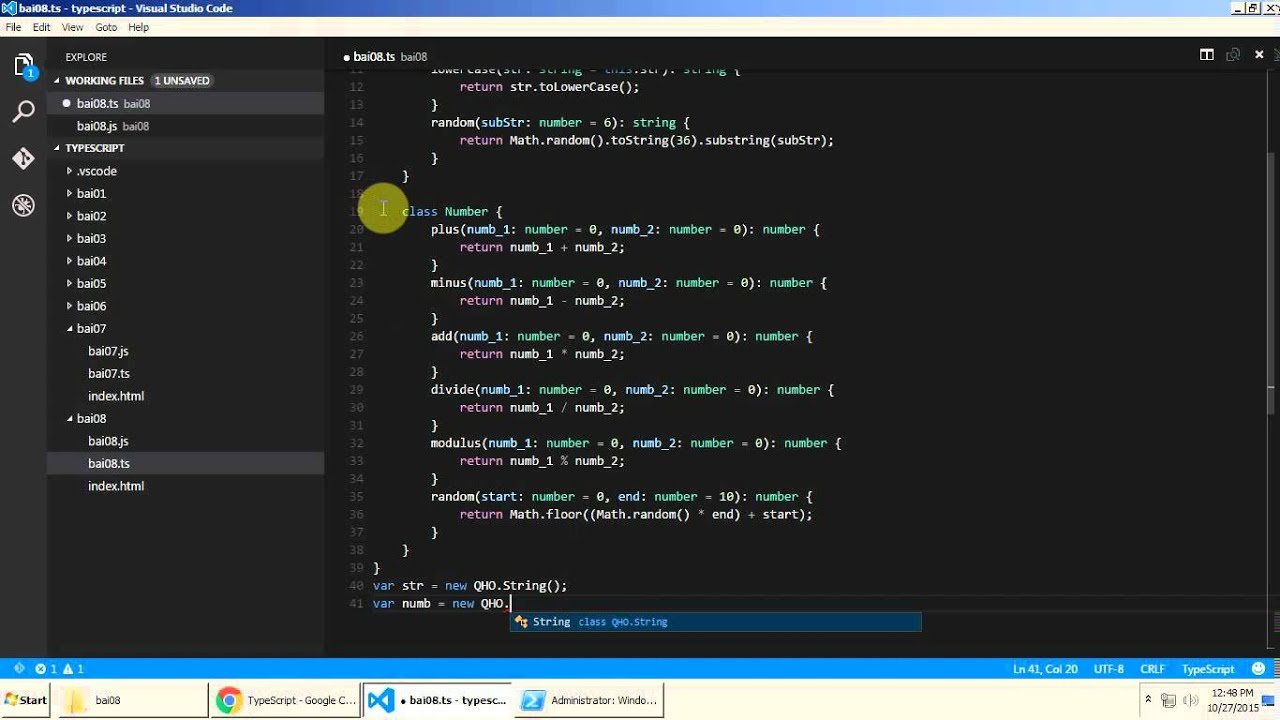This screenshot has height=720, width=1280.
Task: Click the EXPLORE sidebar header
Action: (86, 57)
